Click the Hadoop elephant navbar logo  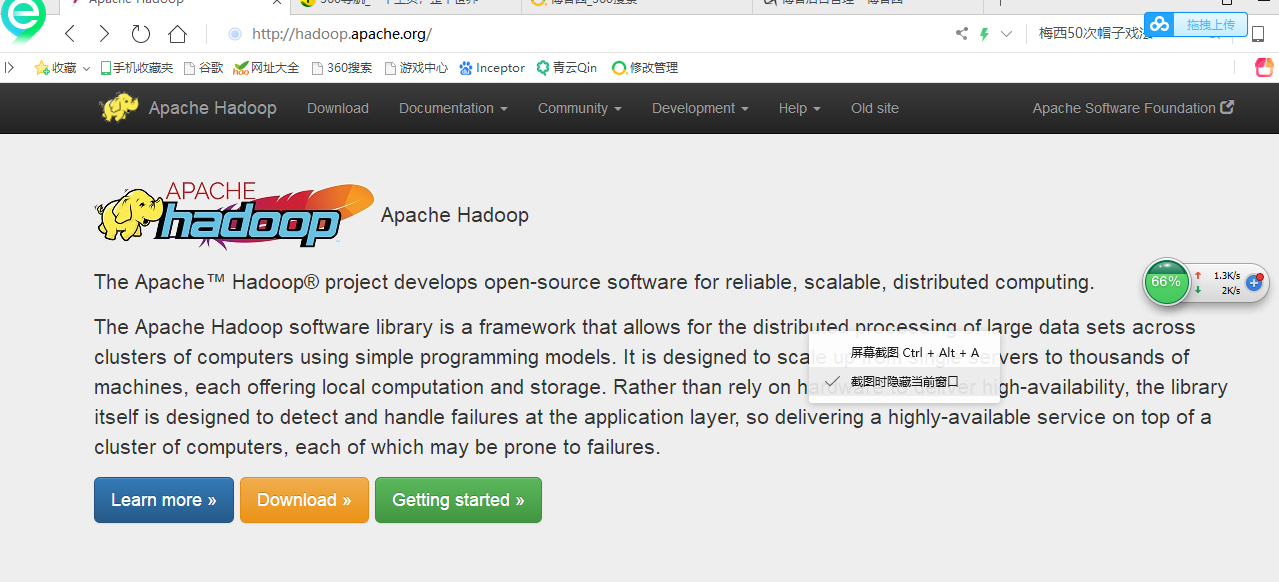[120, 107]
